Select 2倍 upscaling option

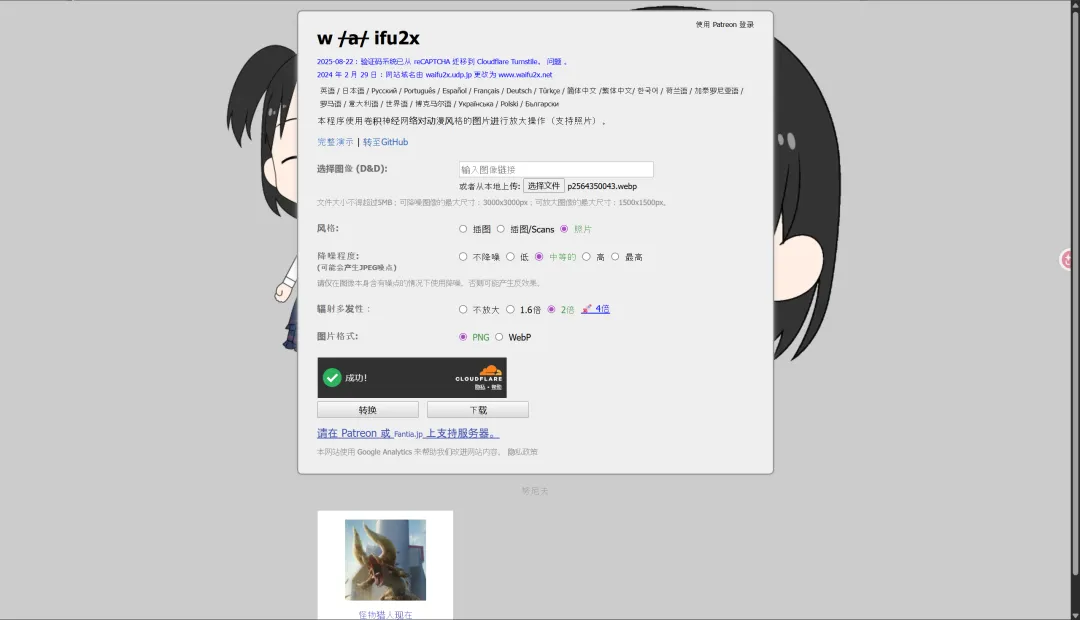pos(551,309)
